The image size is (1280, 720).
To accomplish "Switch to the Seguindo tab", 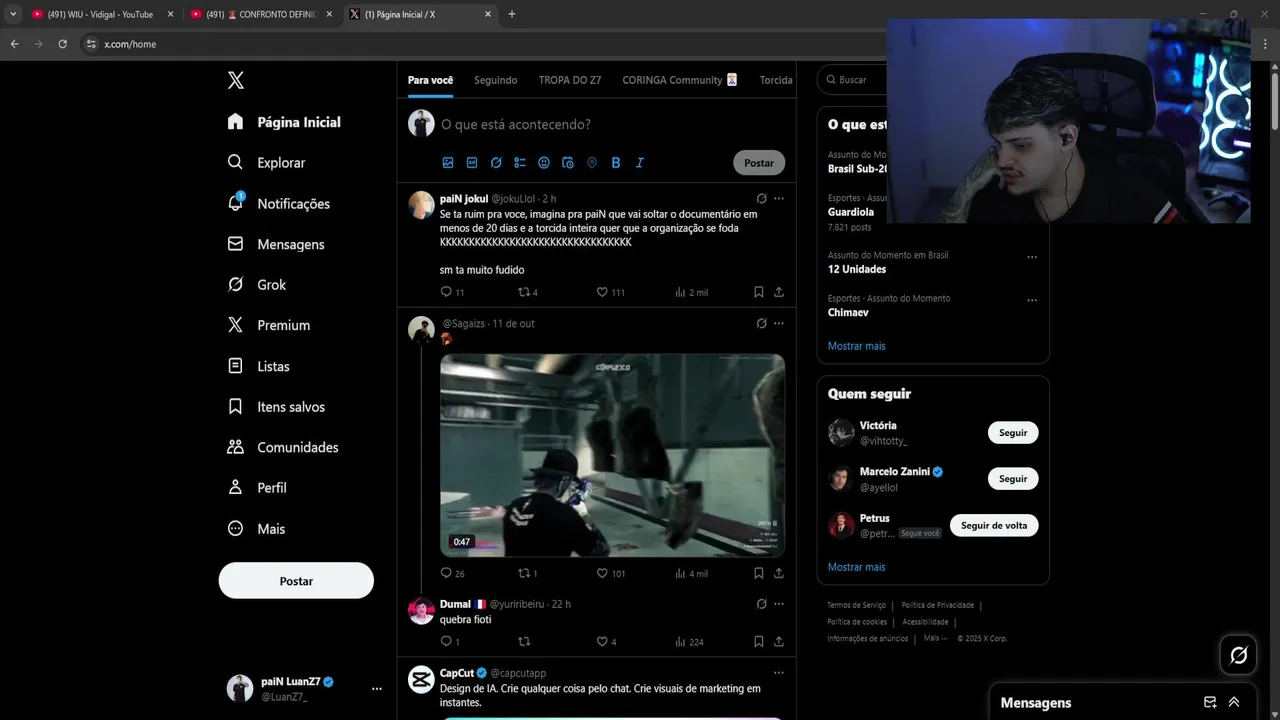I will pos(496,80).
